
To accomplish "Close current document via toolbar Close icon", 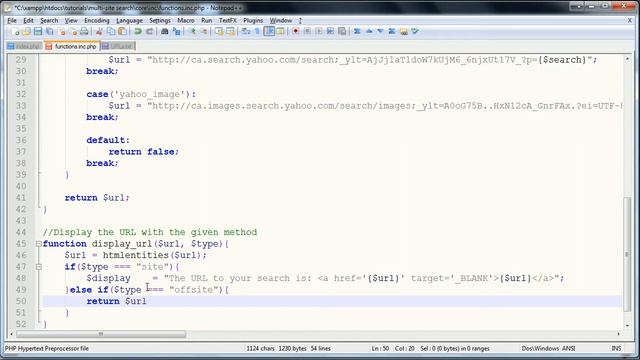I will click(62, 31).
